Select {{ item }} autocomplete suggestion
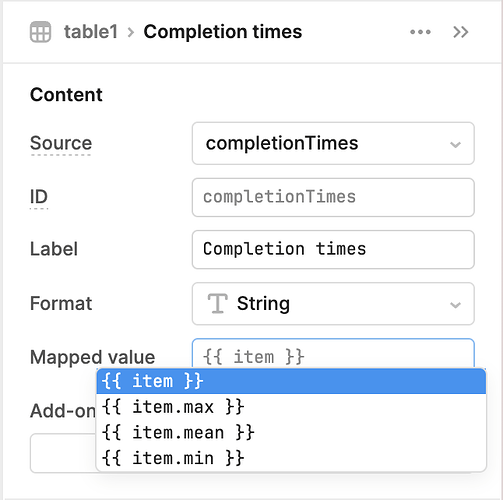Viewport: 503px width, 500px height. click(x=291, y=381)
